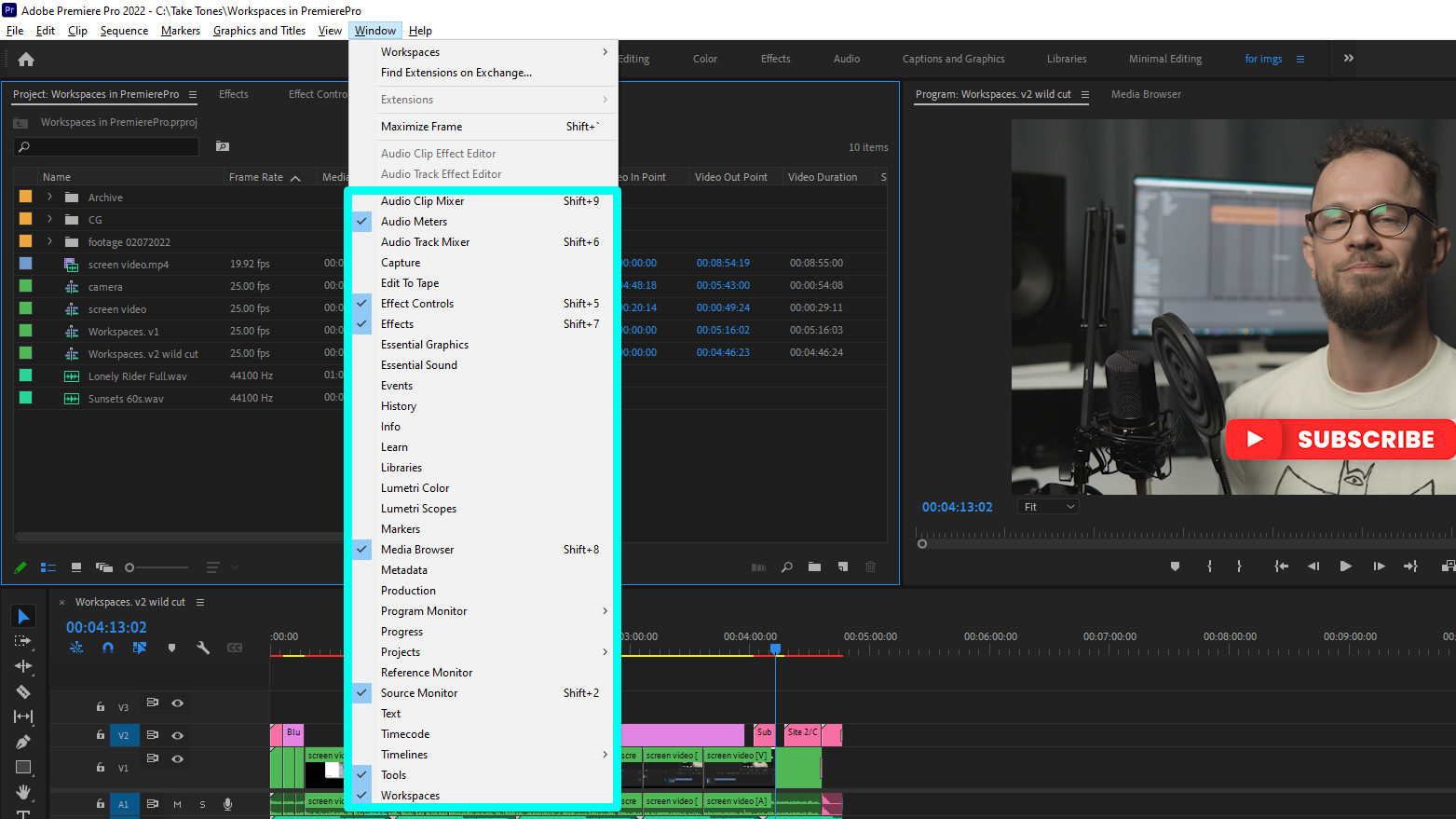Switch project panel to icon view
This screenshot has height=819, width=1456.
click(76, 566)
